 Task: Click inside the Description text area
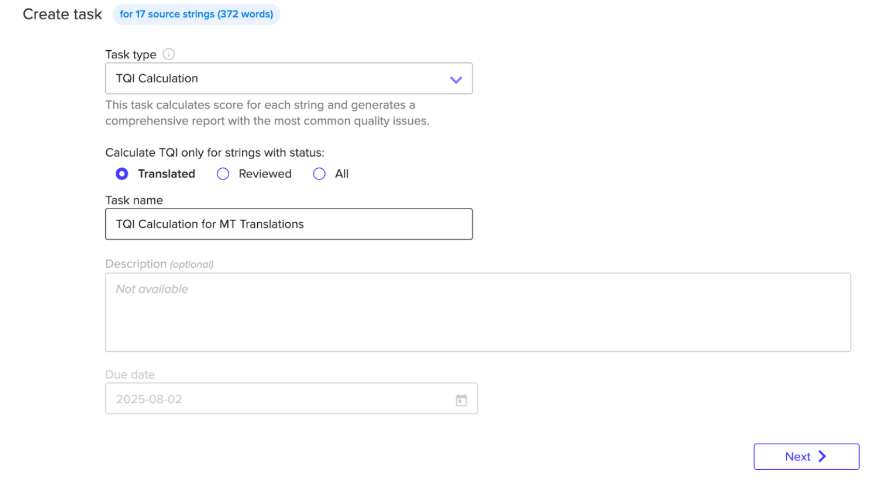click(x=477, y=312)
